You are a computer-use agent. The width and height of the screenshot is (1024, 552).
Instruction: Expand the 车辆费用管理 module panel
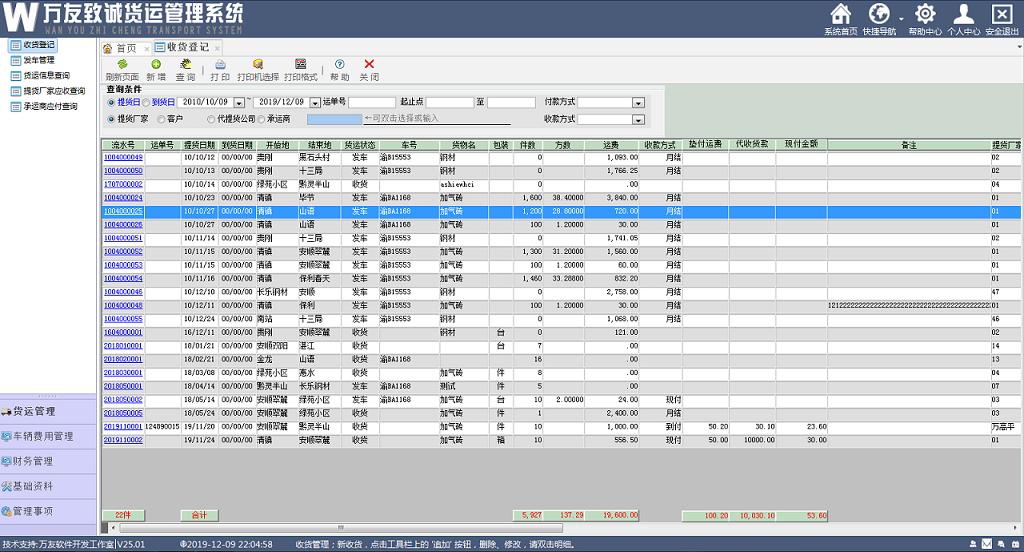pyautogui.click(x=48, y=436)
